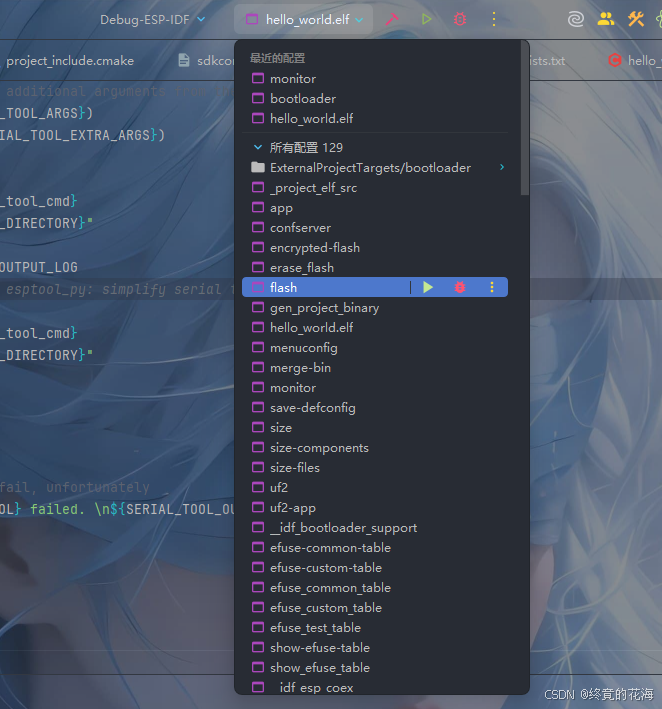Click OUTPUT_LOG text in editor
The height and width of the screenshot is (709, 662).
[39, 267]
